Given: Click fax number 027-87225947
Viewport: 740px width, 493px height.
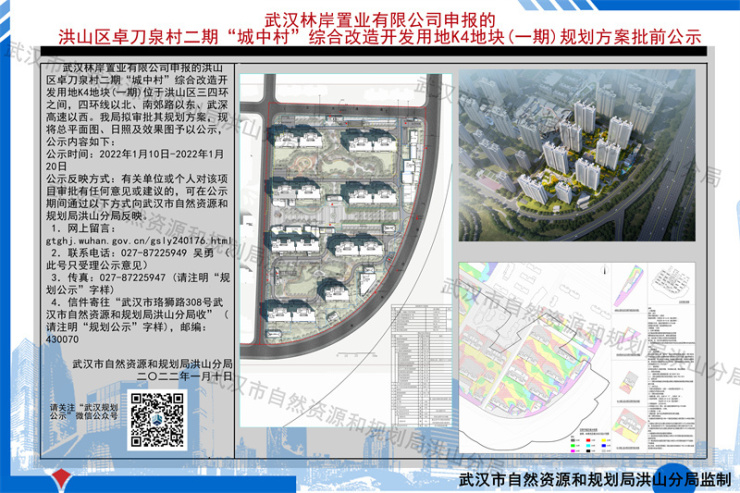Looking at the screenshot, I should point(133,277).
